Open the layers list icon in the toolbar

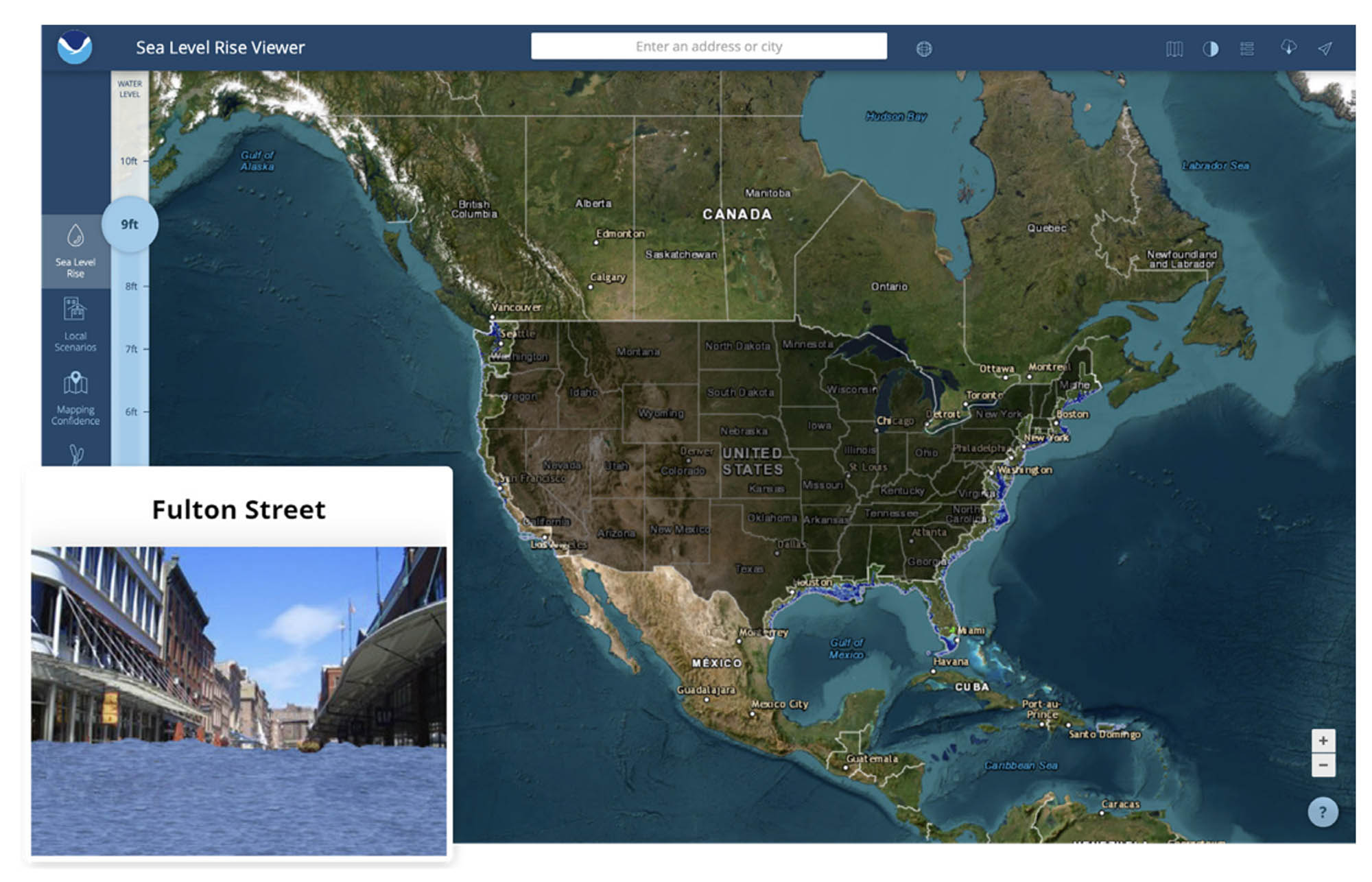1248,47
